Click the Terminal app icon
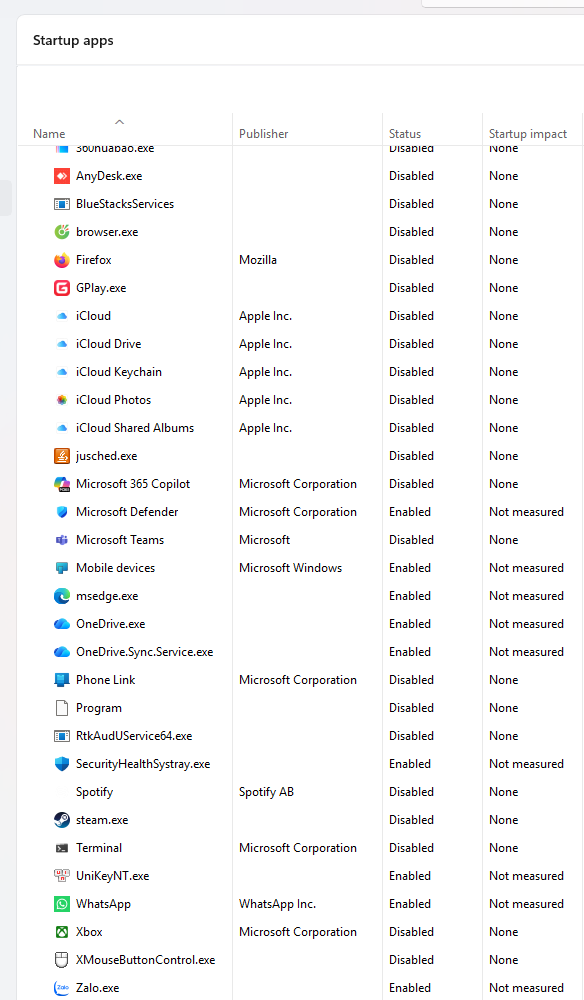584x1000 pixels. (x=62, y=848)
